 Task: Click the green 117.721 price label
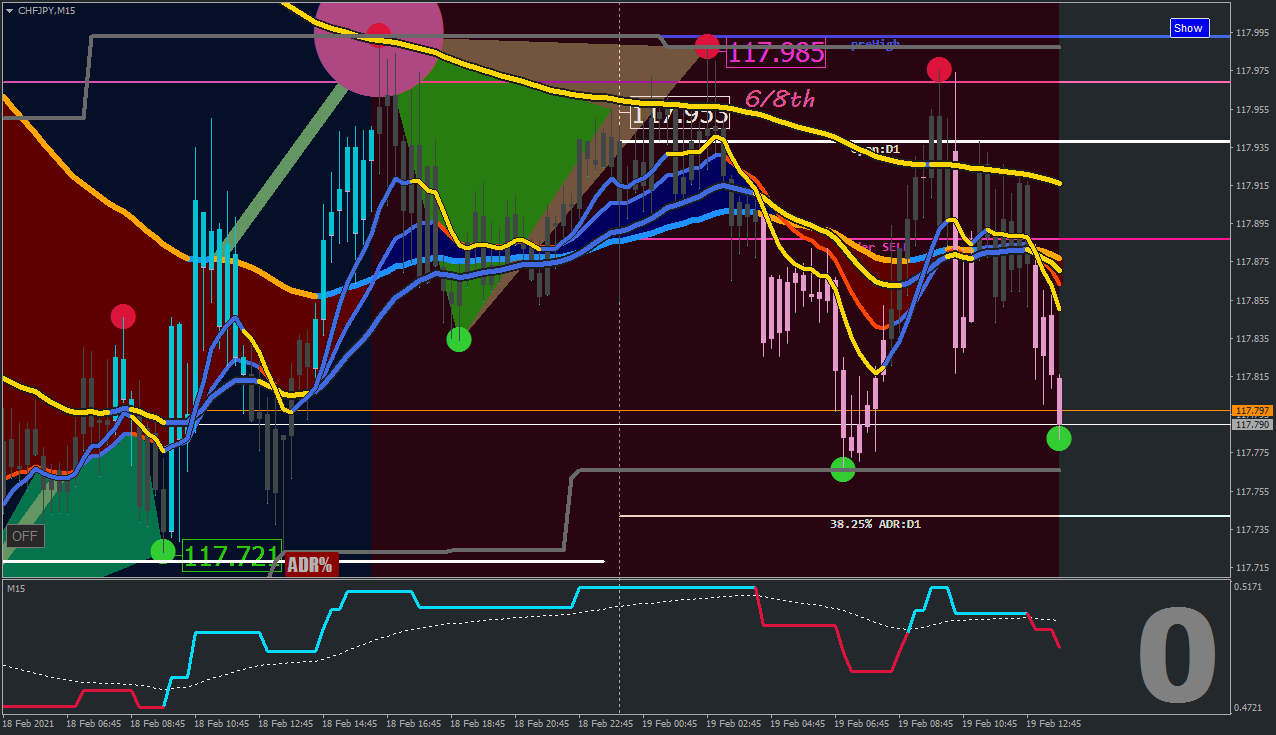click(x=232, y=556)
